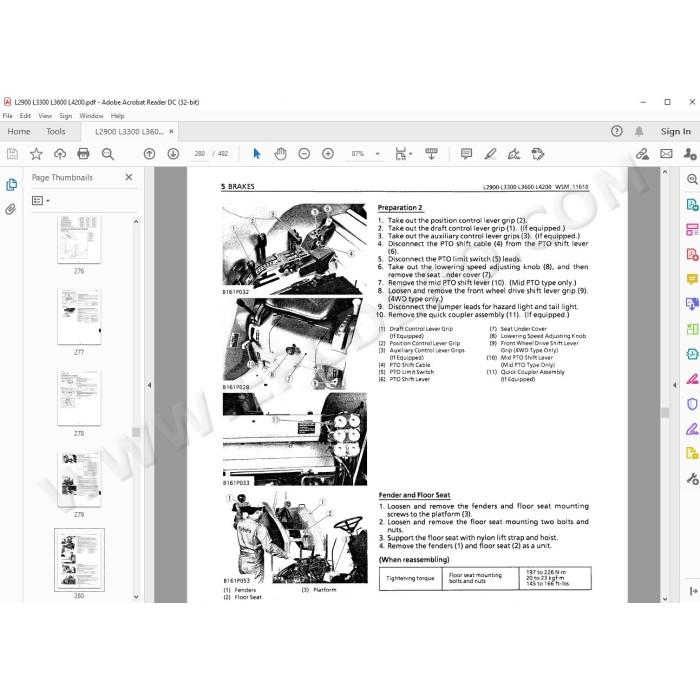Image resolution: width=700 pixels, height=700 pixels.
Task: Open More Tools wrench icon
Action: [x=692, y=479]
